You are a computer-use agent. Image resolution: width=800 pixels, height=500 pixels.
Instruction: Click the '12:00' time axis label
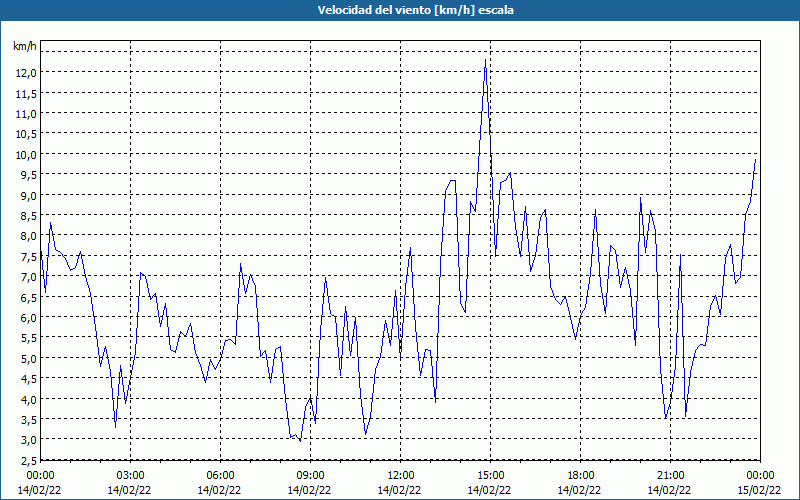pyautogui.click(x=400, y=476)
